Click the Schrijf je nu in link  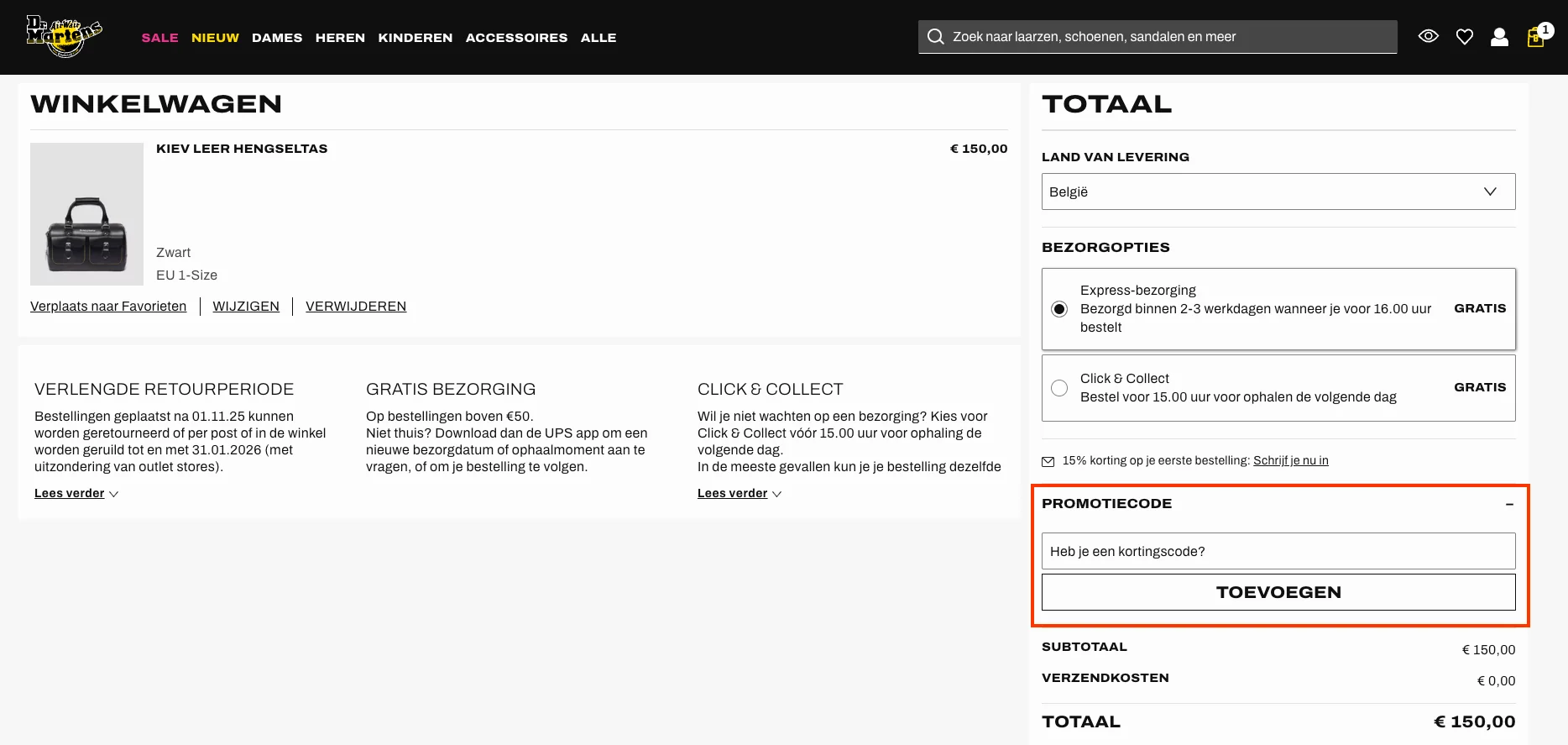(x=1291, y=460)
